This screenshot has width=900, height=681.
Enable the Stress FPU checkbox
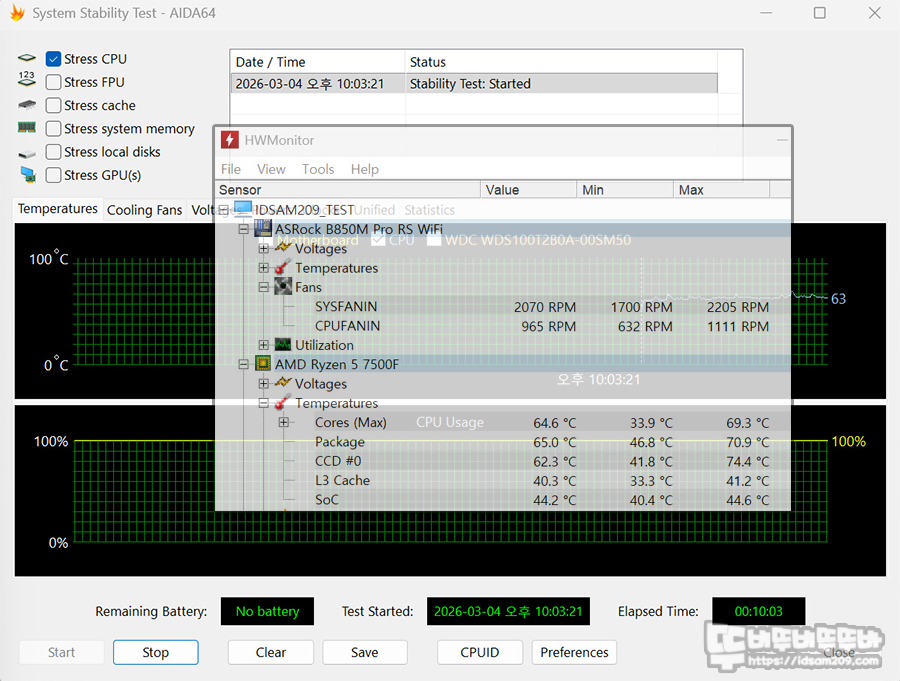[53, 82]
